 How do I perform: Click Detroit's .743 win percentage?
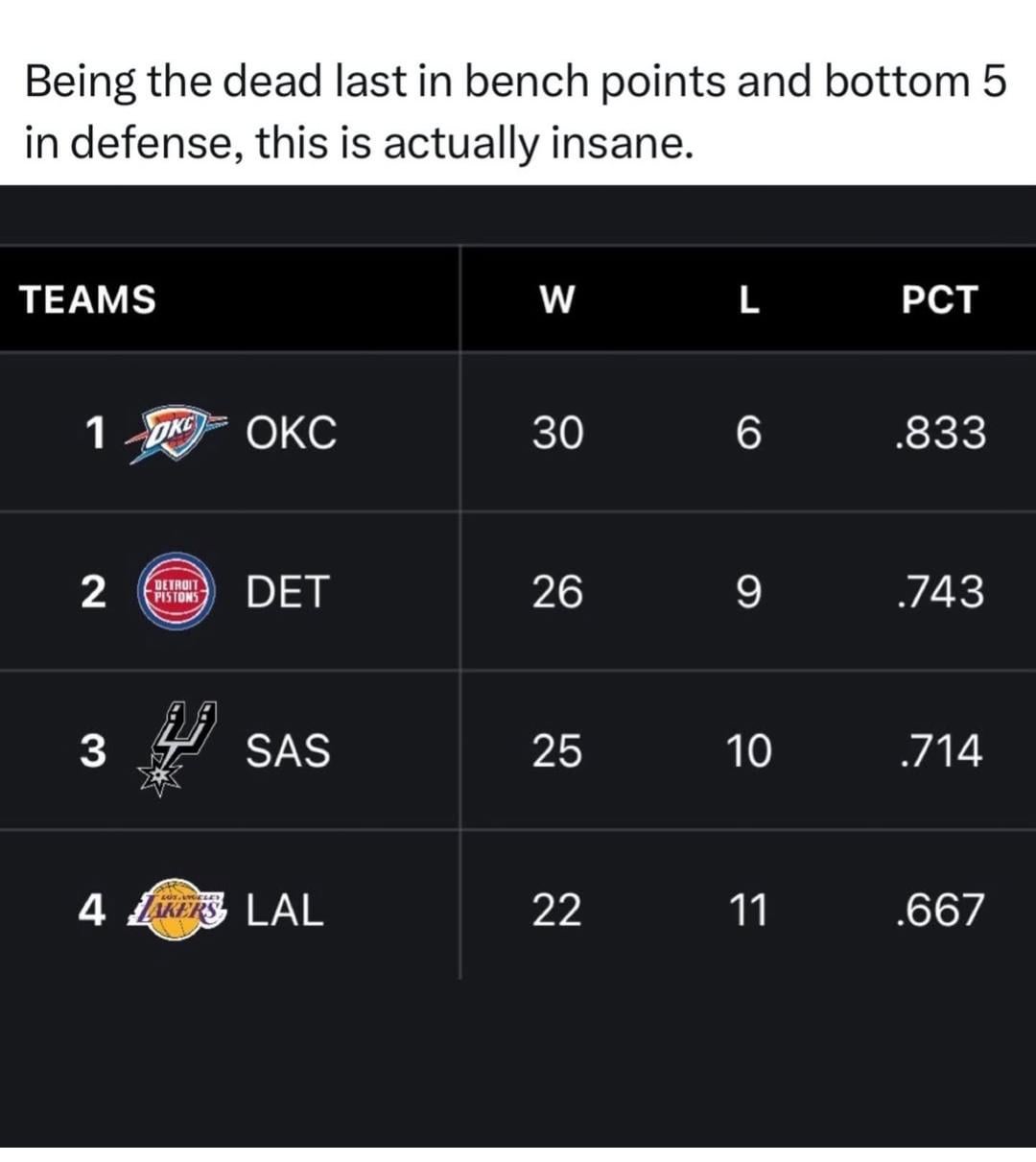pyautogui.click(x=939, y=592)
